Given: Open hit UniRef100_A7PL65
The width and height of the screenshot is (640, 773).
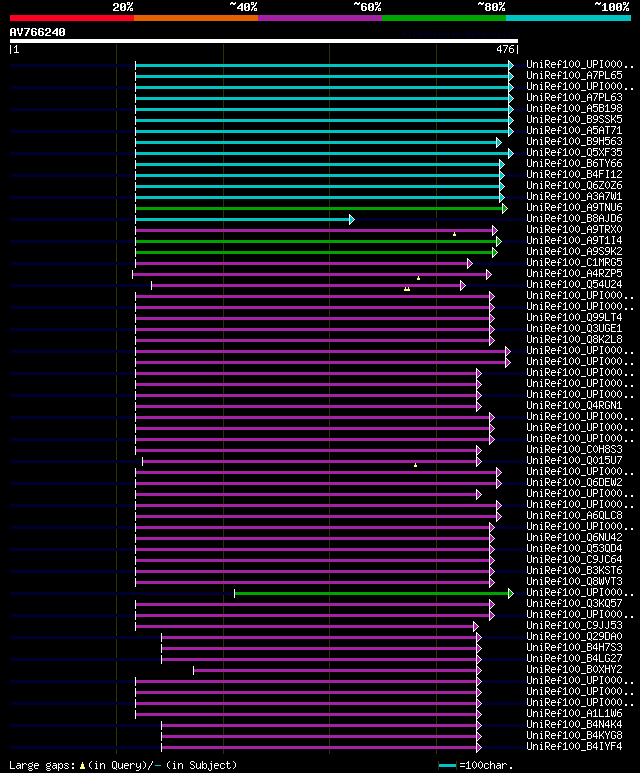Looking at the screenshot, I should [574, 75].
